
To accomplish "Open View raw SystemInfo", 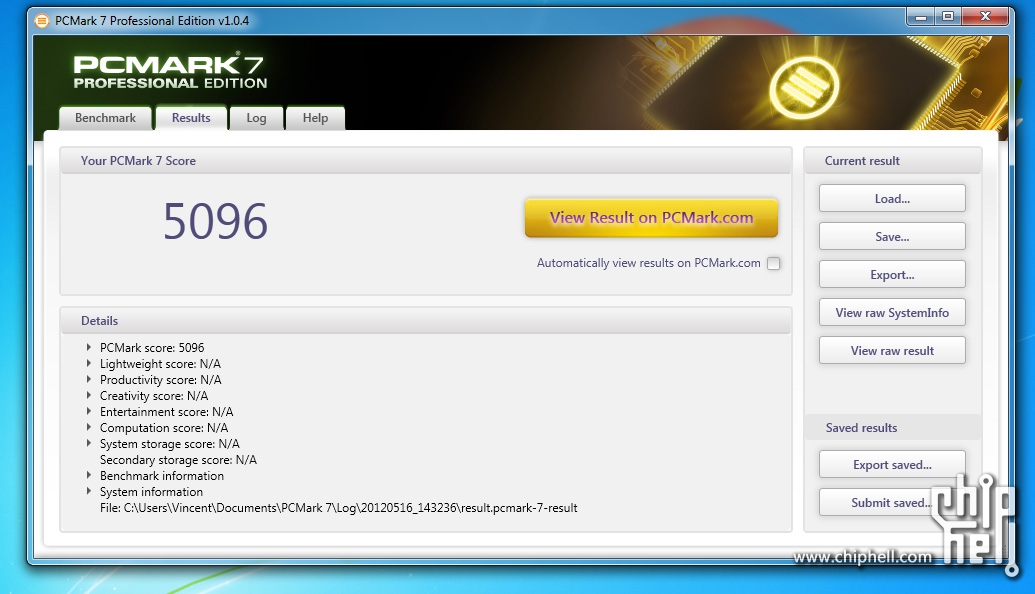I will click(x=892, y=313).
